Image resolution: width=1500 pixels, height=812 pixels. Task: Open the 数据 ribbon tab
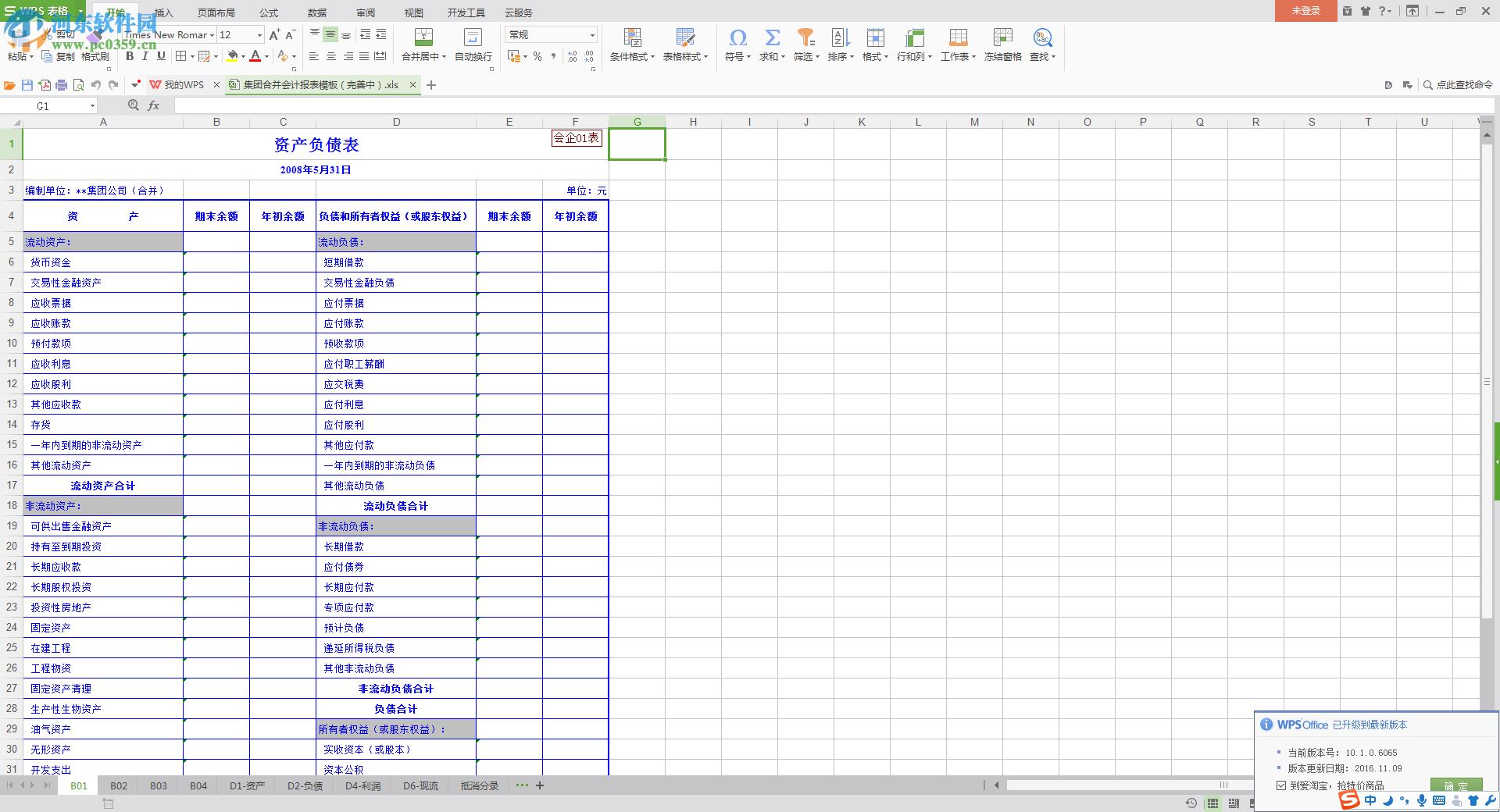[x=317, y=12]
